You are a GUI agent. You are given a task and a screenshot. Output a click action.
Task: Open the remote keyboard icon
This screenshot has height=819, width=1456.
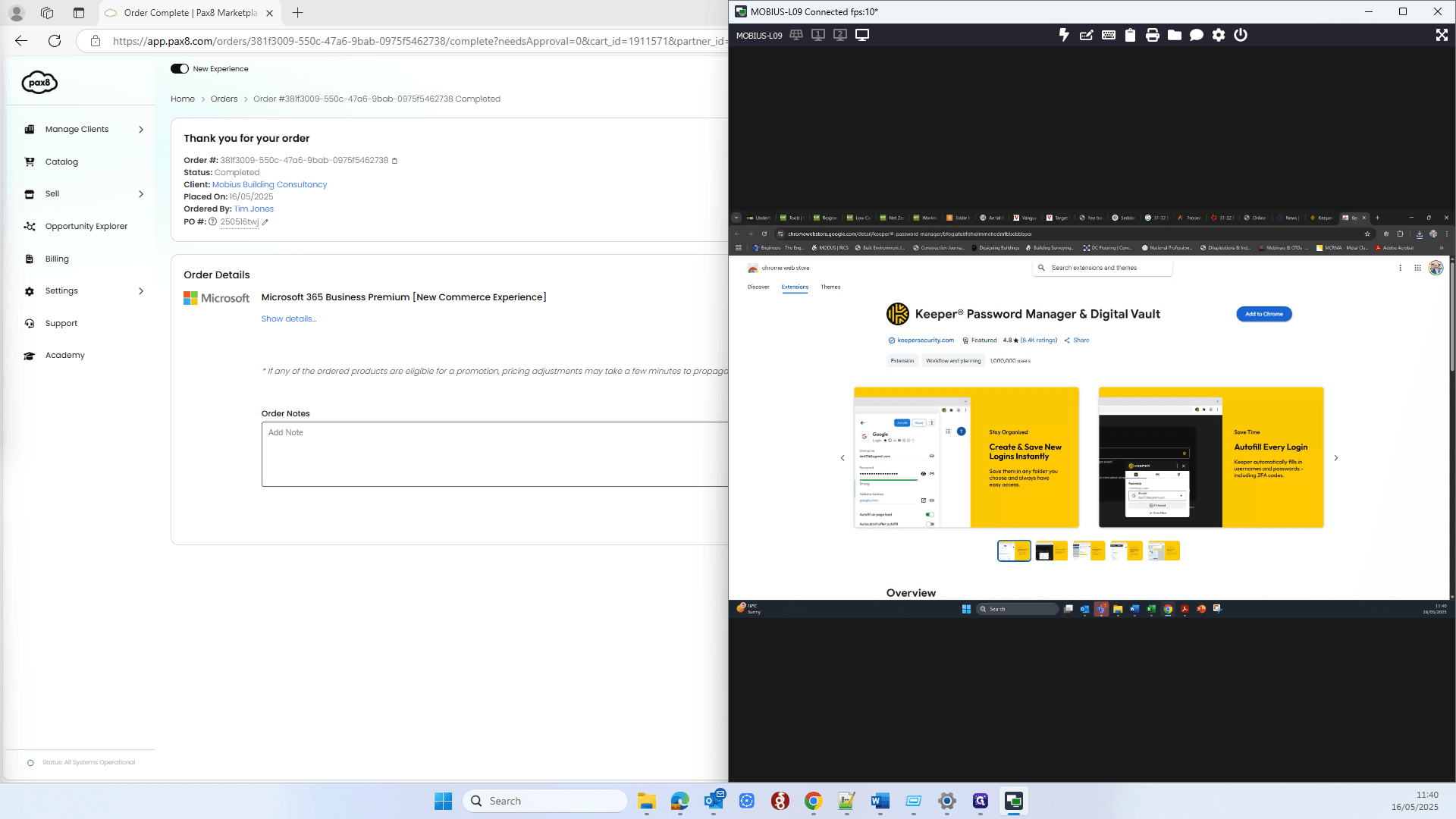click(x=1108, y=35)
